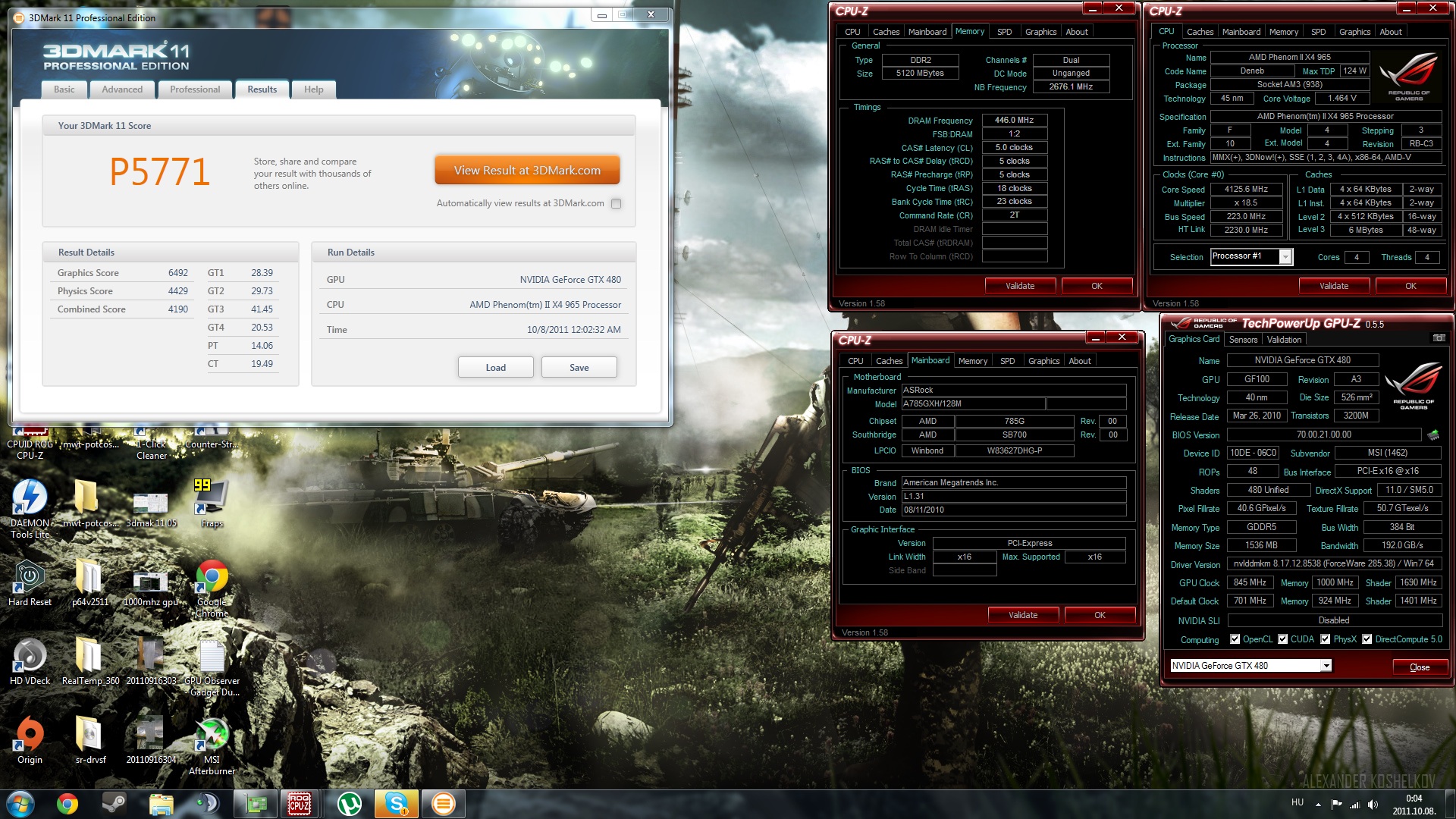Click the Save button in Run Details
Image resolution: width=1456 pixels, height=819 pixels.
(579, 368)
